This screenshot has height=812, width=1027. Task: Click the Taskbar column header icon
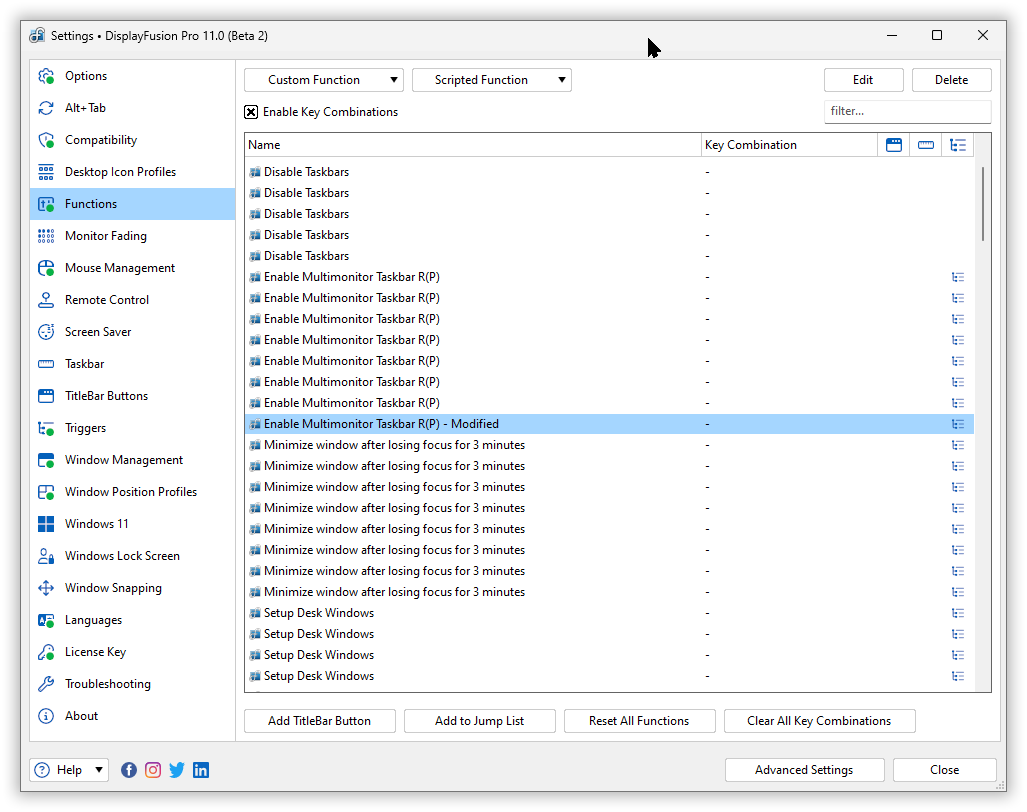coord(926,145)
